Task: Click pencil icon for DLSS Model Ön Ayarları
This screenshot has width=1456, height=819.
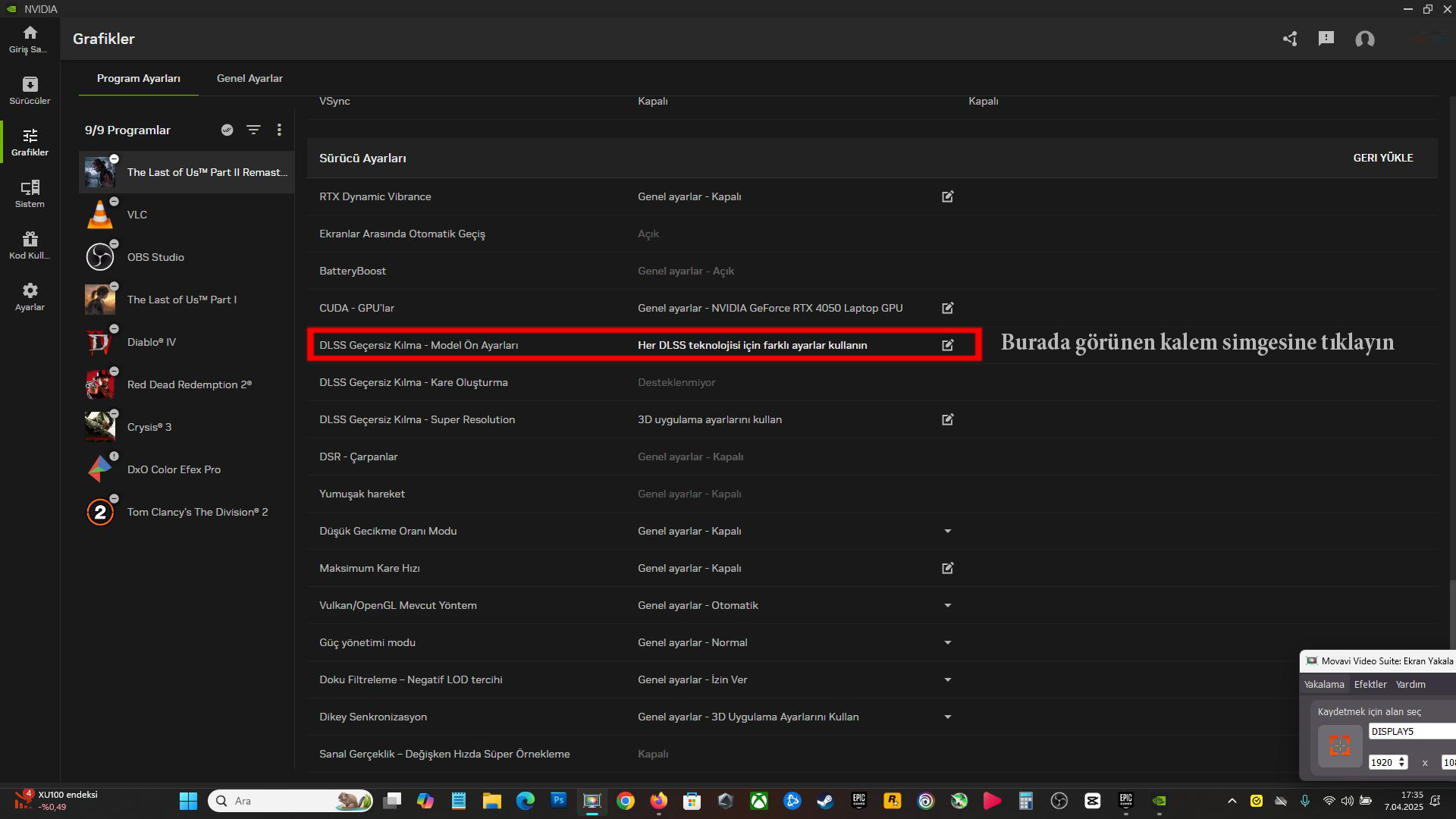Action: tap(947, 345)
